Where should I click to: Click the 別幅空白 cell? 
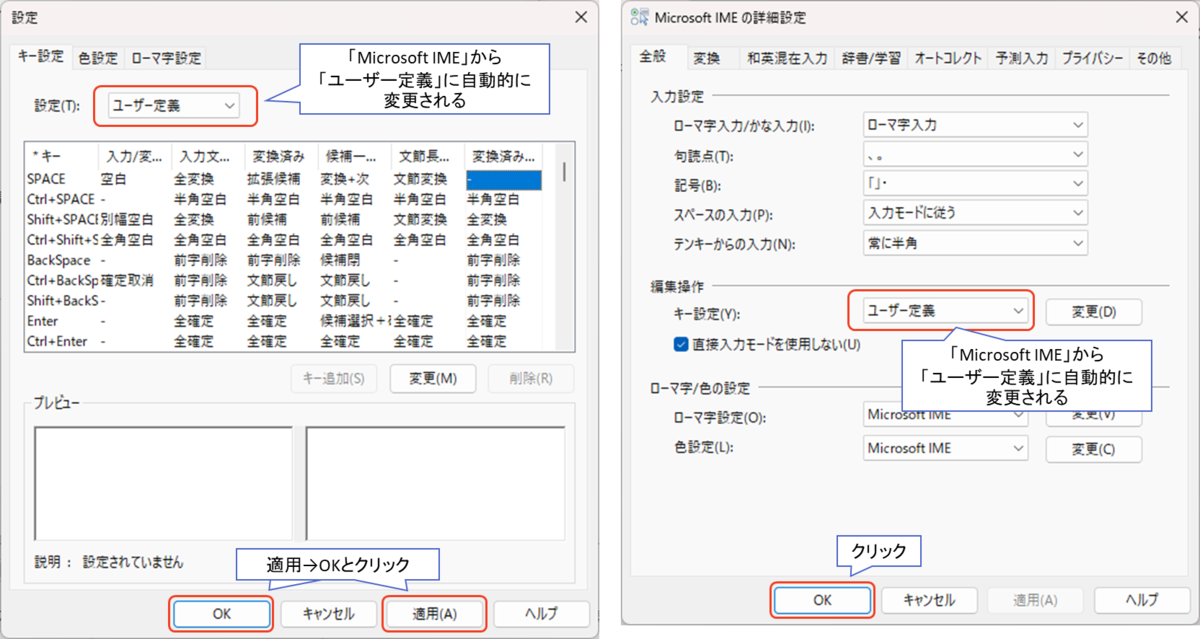click(127, 219)
